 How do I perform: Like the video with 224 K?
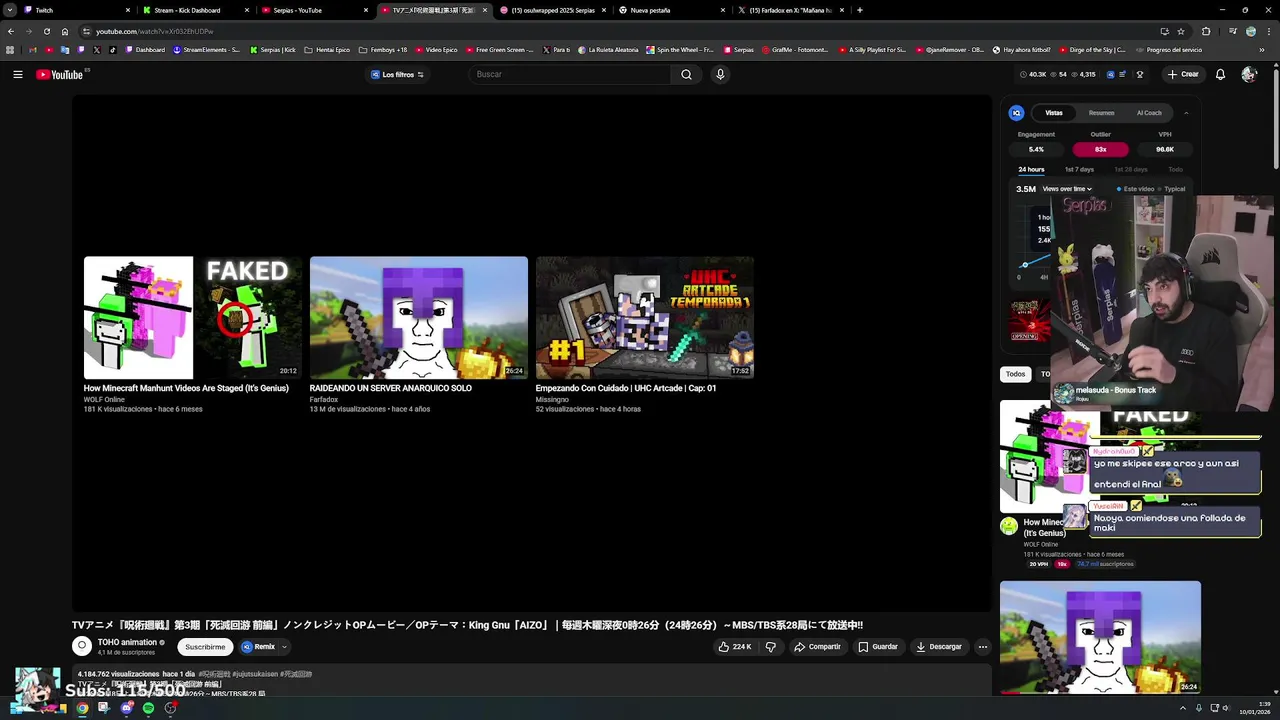click(x=735, y=647)
